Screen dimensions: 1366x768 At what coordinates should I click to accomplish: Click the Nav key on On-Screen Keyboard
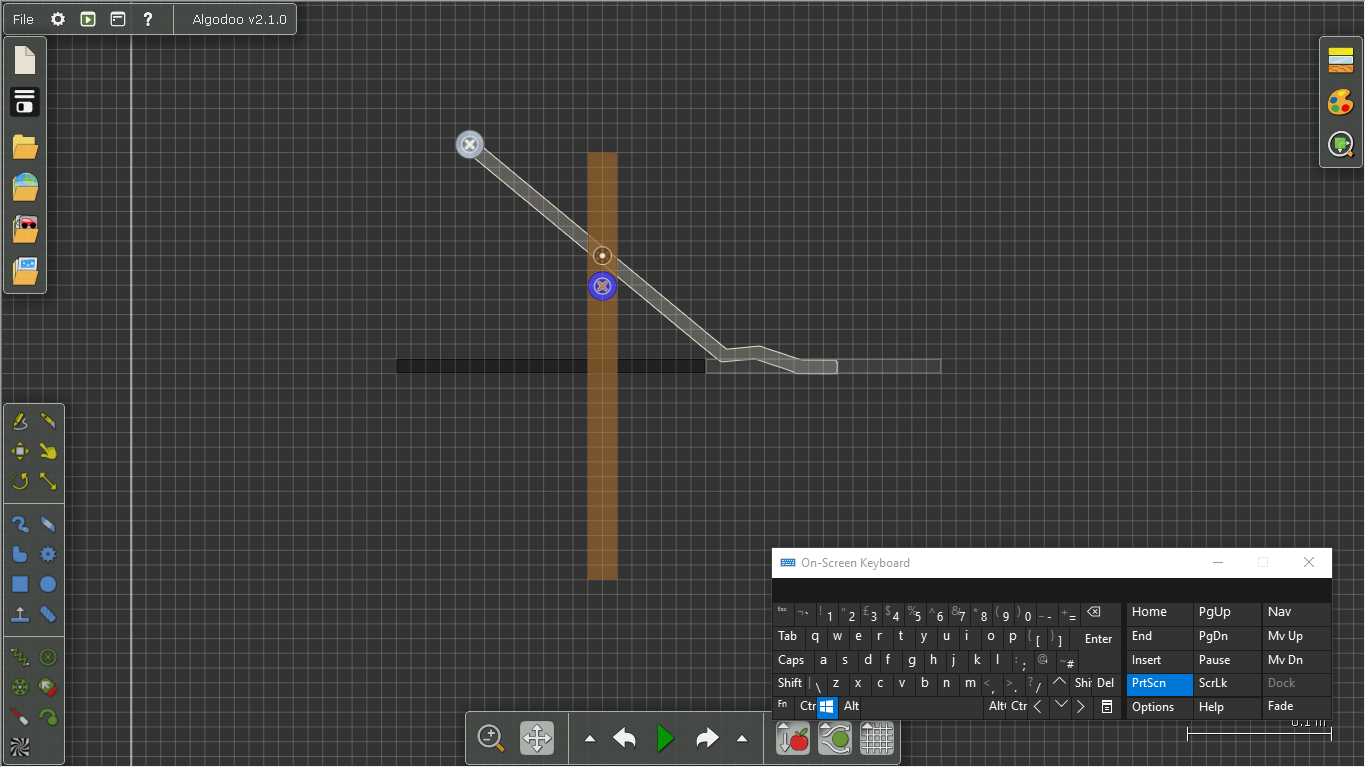(1297, 612)
